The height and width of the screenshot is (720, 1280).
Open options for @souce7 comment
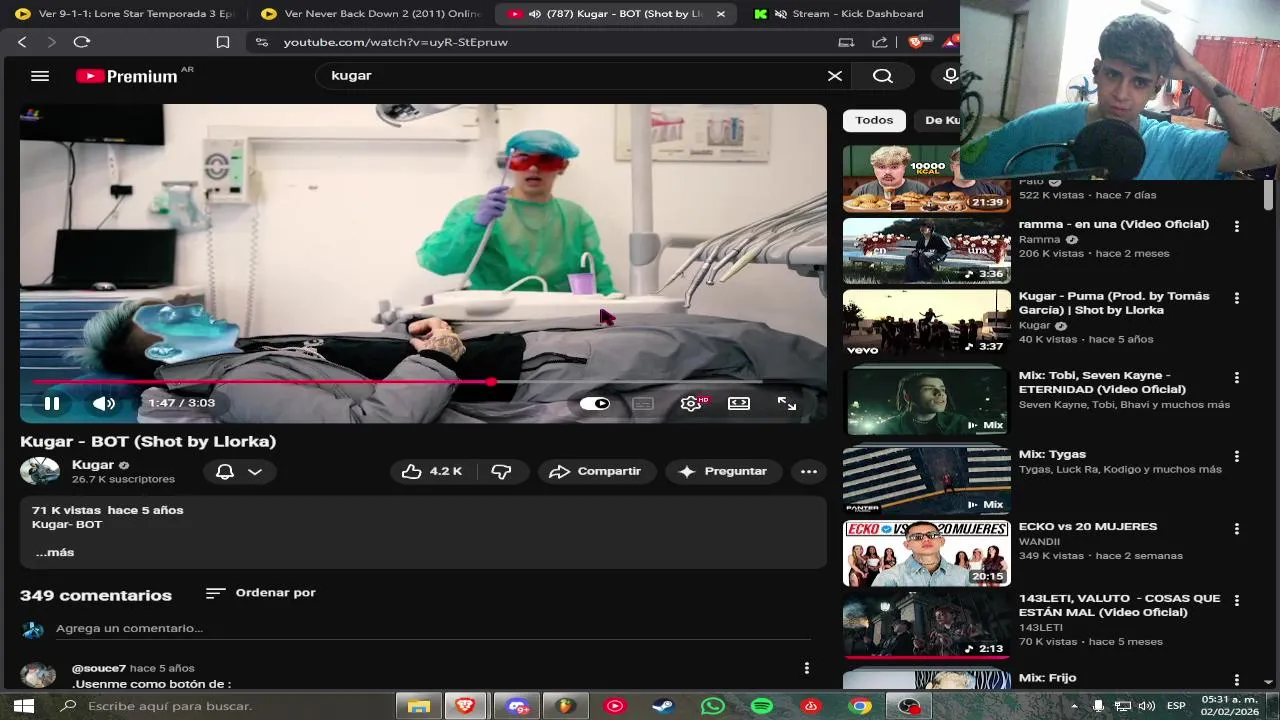(x=807, y=668)
